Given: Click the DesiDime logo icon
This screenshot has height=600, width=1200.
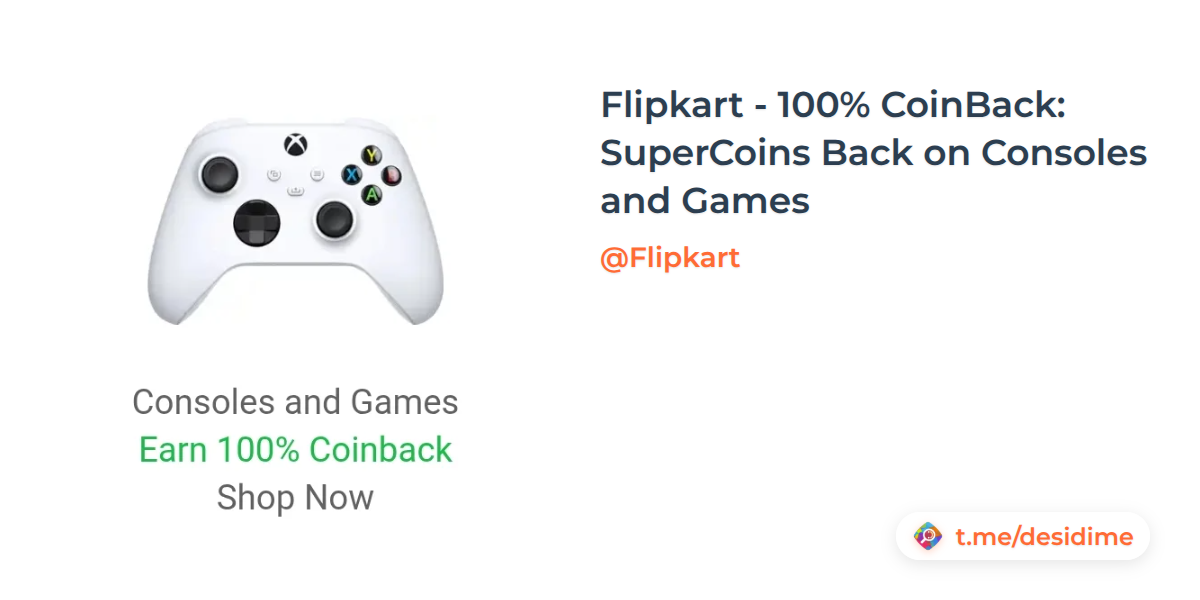Looking at the screenshot, I should point(928,537).
